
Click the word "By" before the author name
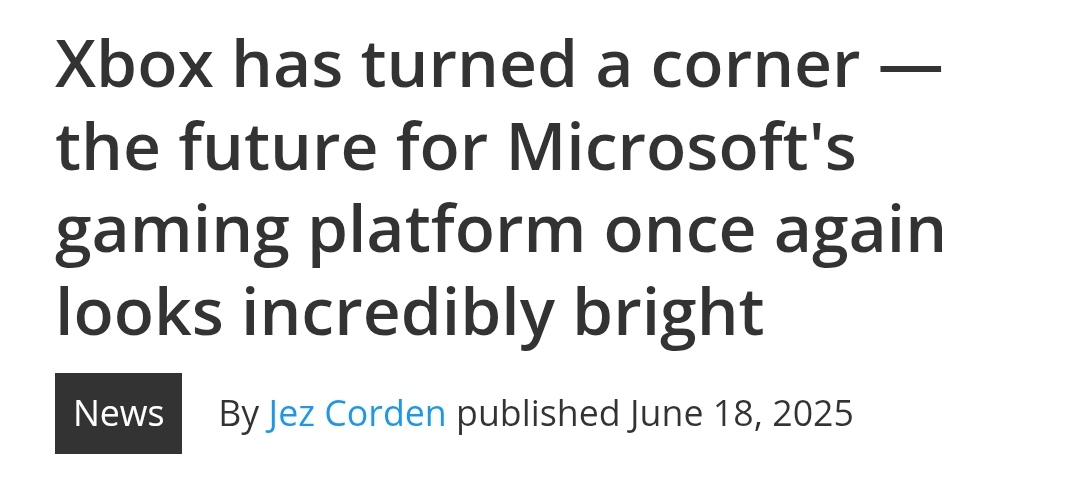coord(238,413)
